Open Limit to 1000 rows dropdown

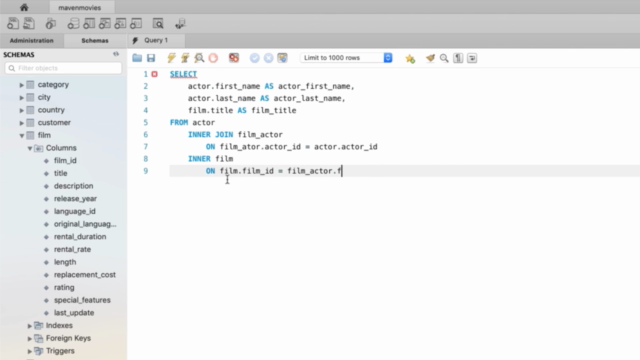[346, 58]
